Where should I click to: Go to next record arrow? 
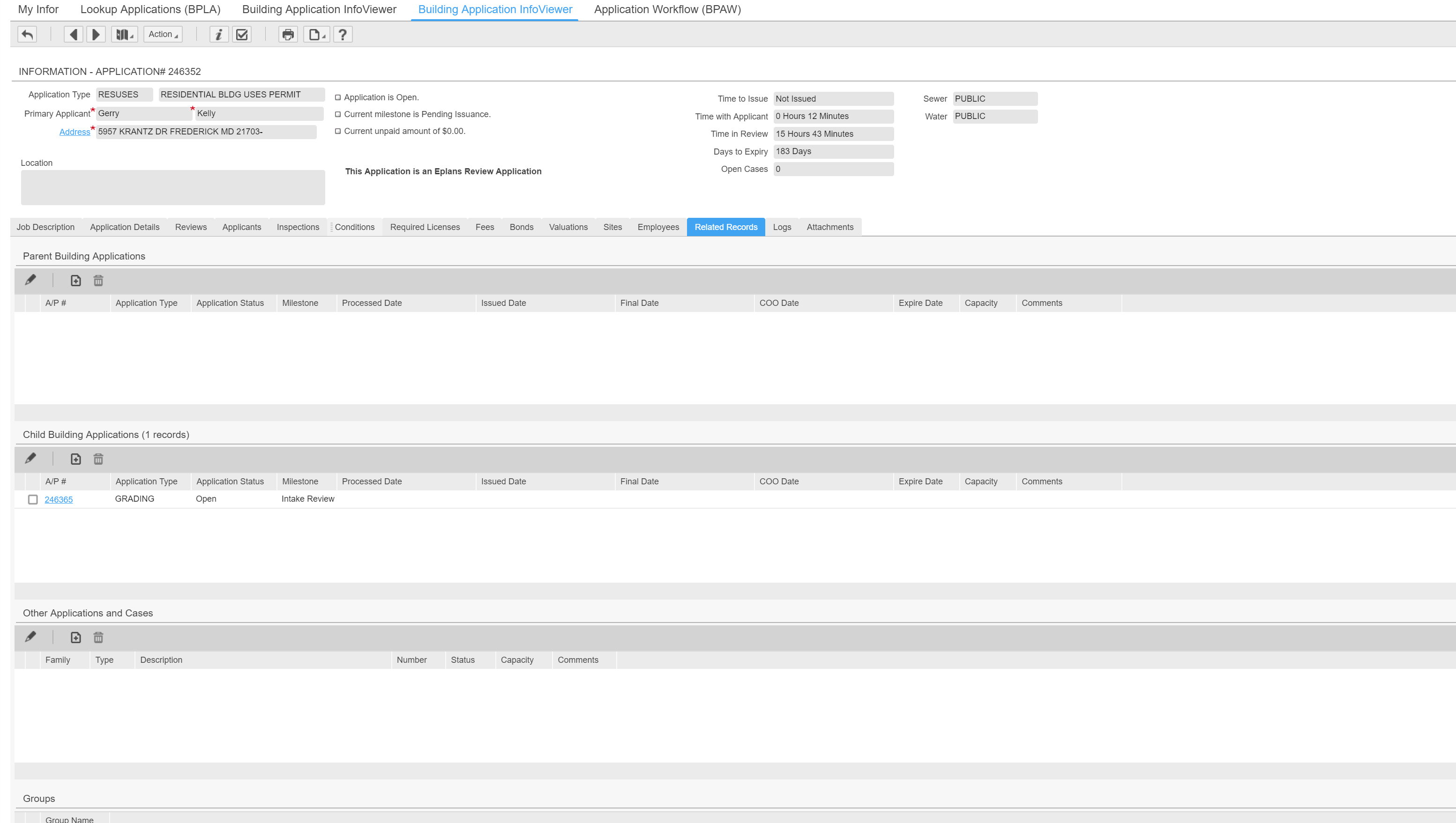[x=96, y=35]
